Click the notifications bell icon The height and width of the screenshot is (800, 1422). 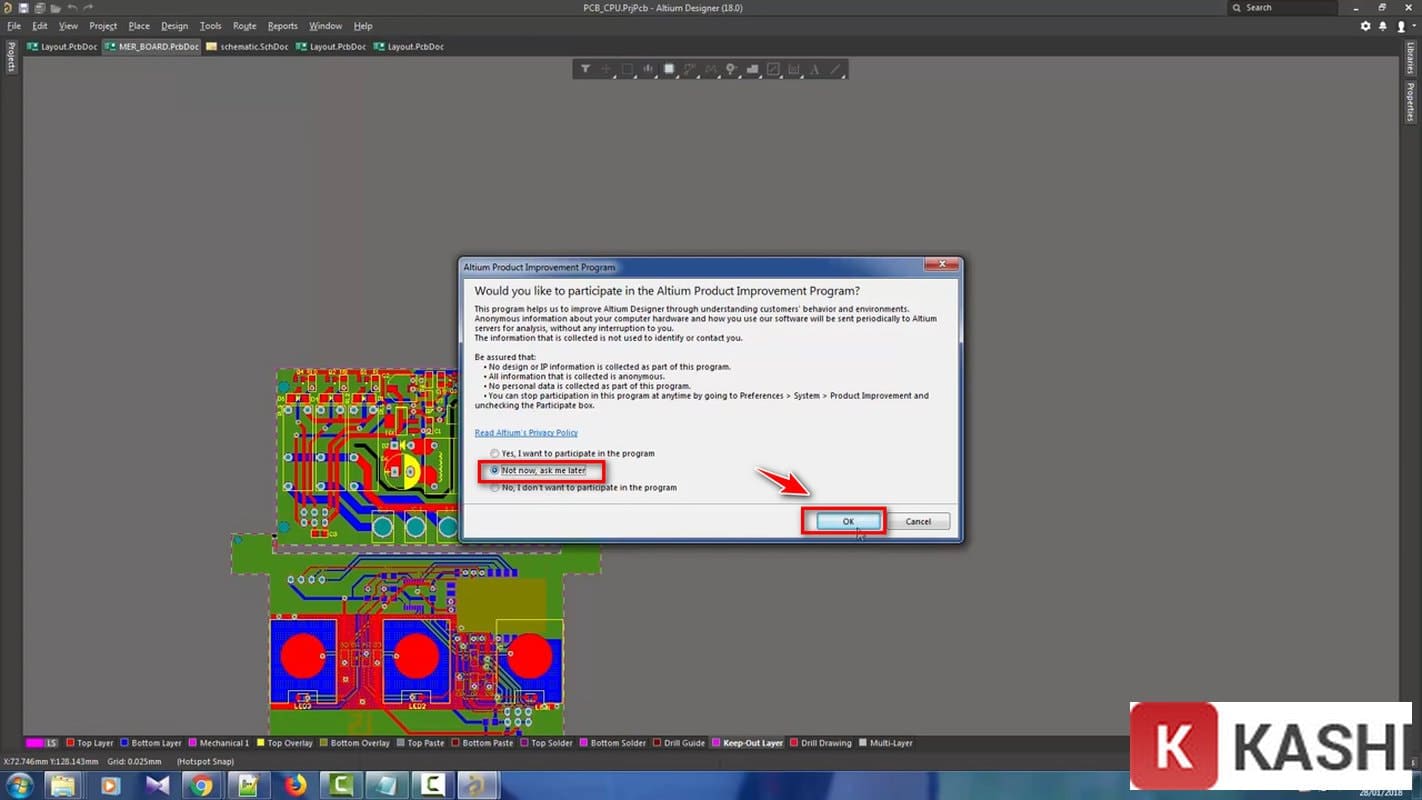point(1383,26)
